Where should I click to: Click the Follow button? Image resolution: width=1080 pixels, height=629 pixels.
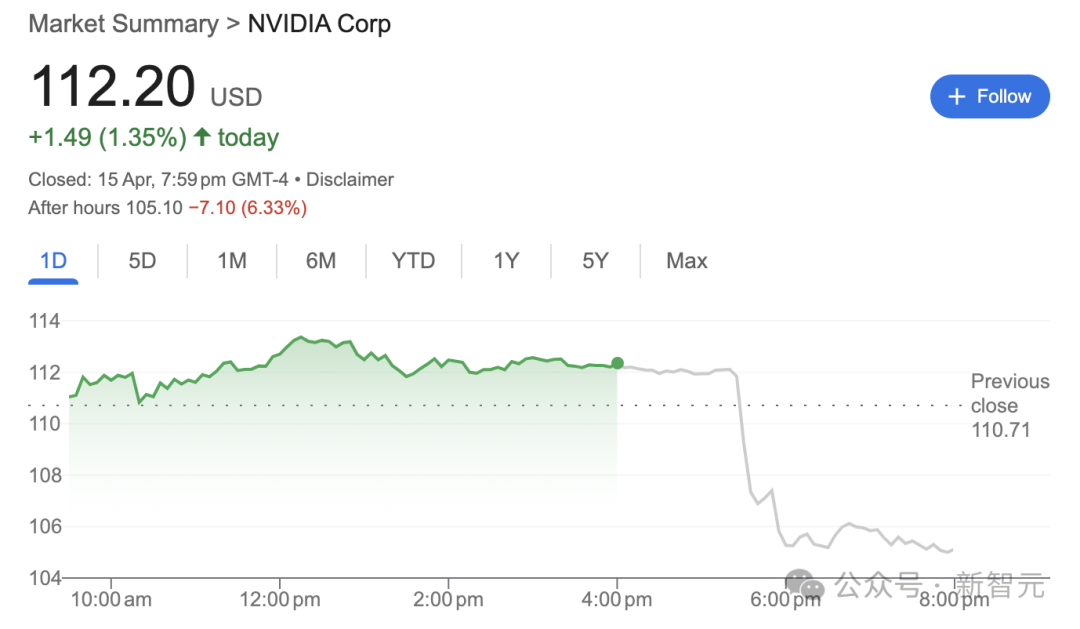click(989, 97)
